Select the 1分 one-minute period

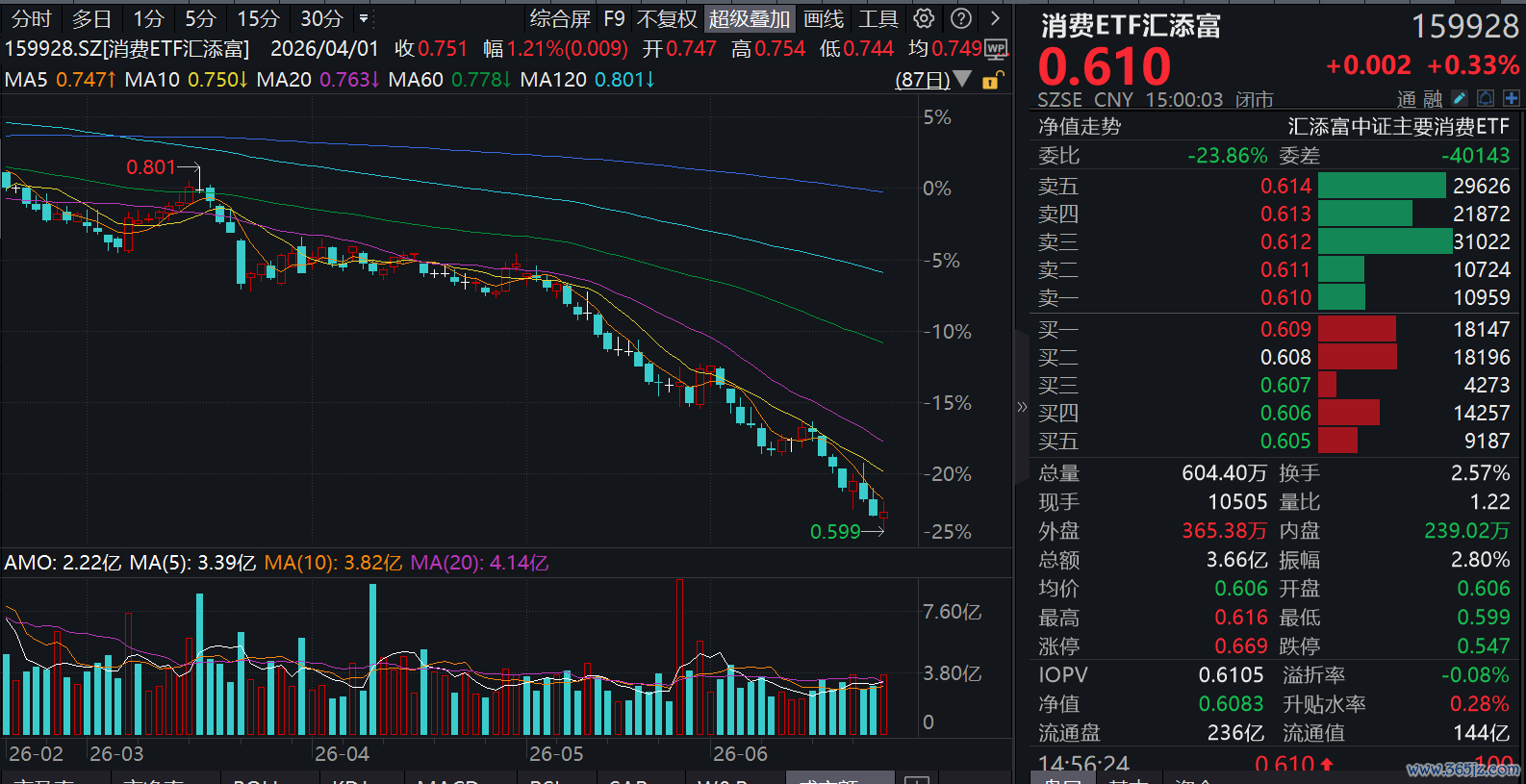(148, 18)
